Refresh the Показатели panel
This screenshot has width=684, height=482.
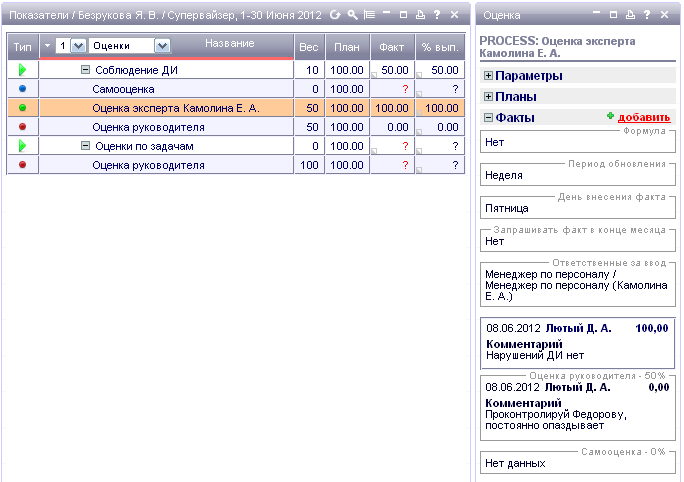click(335, 15)
